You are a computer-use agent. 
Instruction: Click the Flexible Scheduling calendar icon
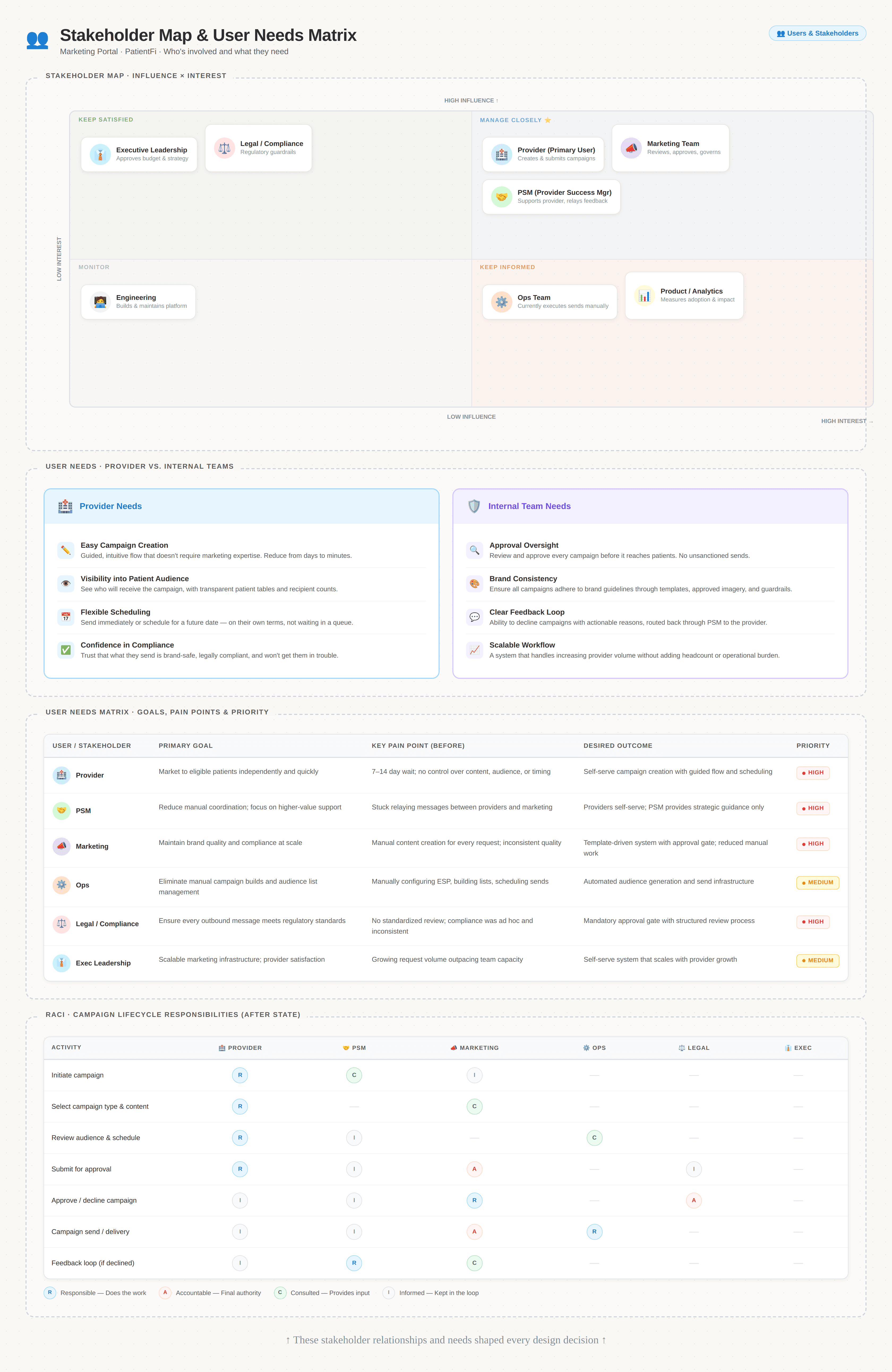(66, 617)
